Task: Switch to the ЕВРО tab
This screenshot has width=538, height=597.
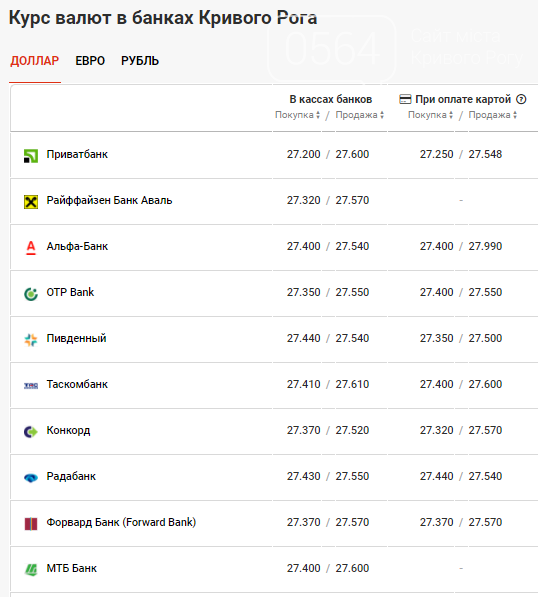Action: [x=90, y=61]
